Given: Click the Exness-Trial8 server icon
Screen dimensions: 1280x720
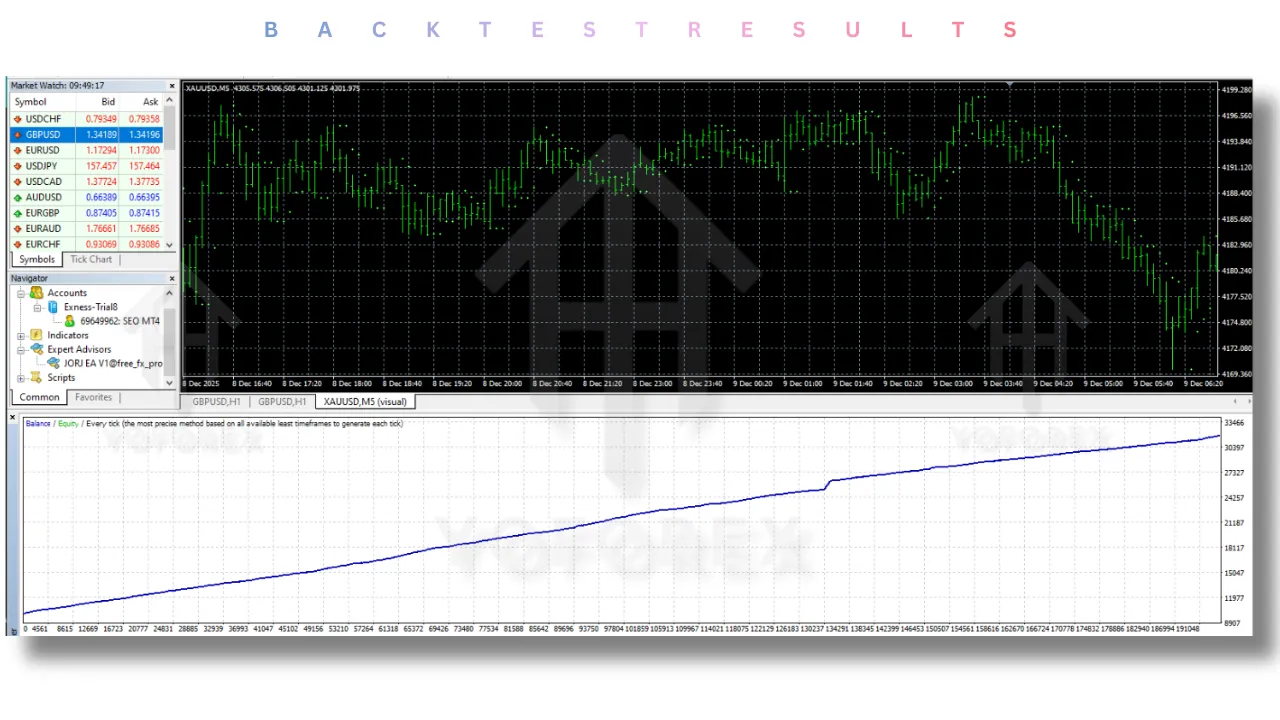Looking at the screenshot, I should pos(53,307).
